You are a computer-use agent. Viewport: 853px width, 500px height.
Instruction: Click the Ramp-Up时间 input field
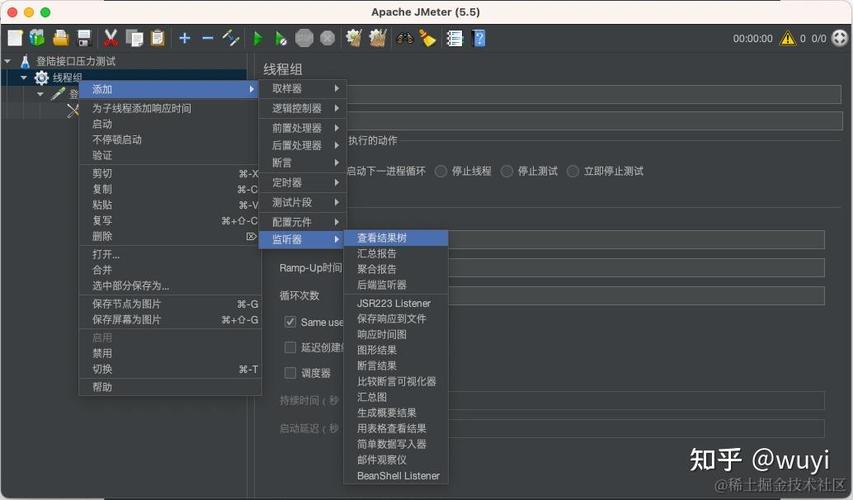tap(636, 268)
